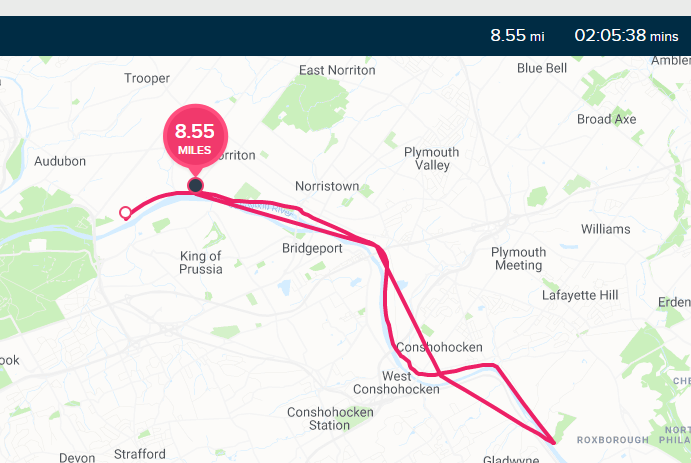Click the Roxborough neighborhood label
This screenshot has height=463, width=691.
coord(613,440)
